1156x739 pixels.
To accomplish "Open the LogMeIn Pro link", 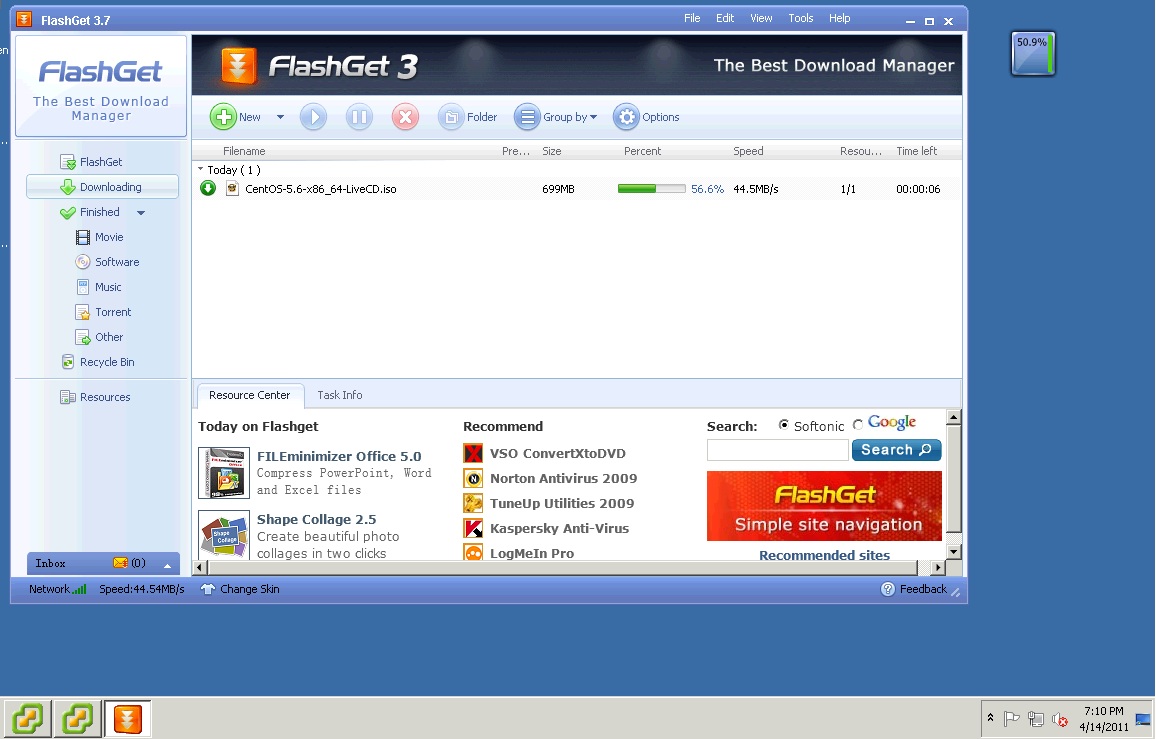I will [x=532, y=553].
